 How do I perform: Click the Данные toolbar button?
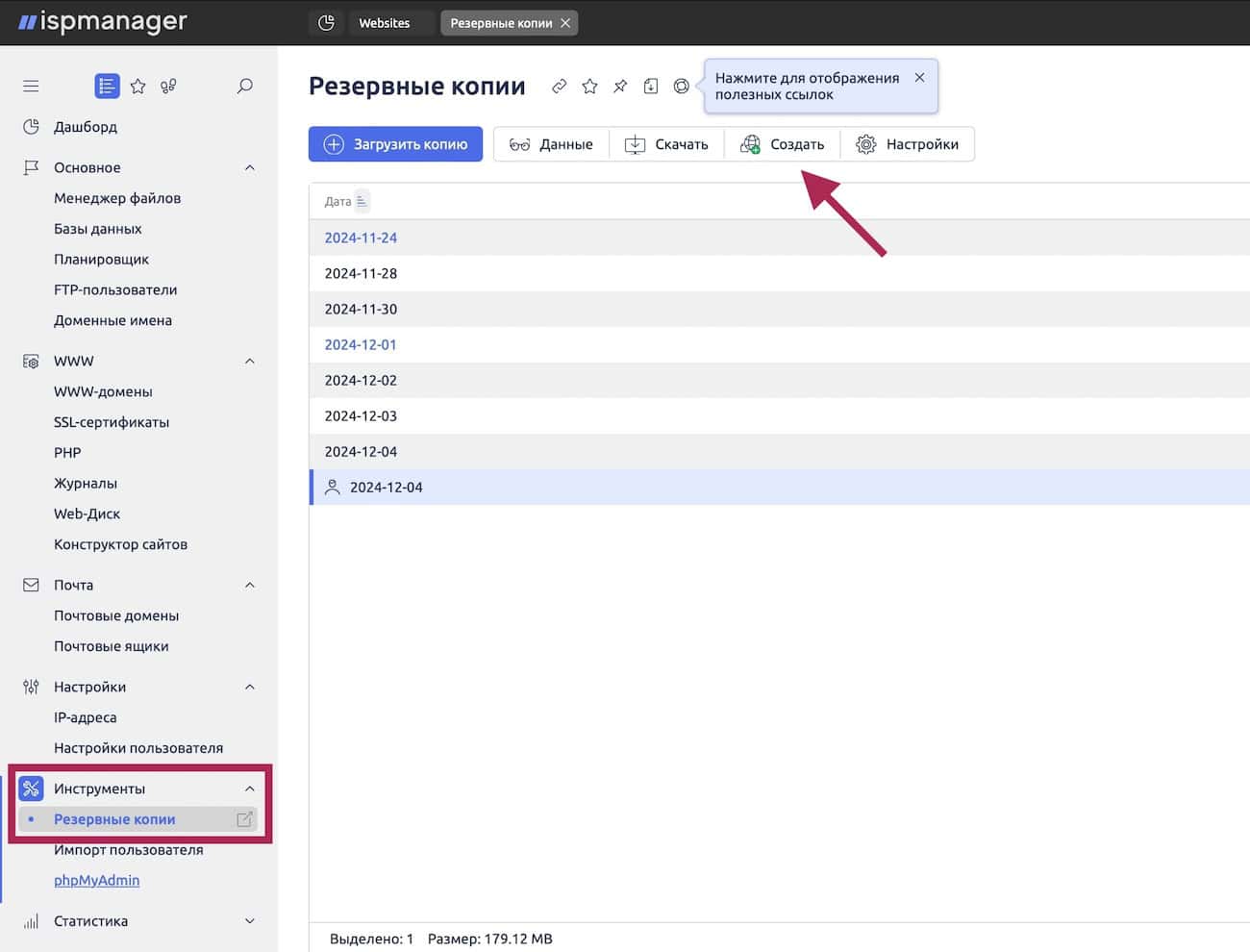[551, 144]
